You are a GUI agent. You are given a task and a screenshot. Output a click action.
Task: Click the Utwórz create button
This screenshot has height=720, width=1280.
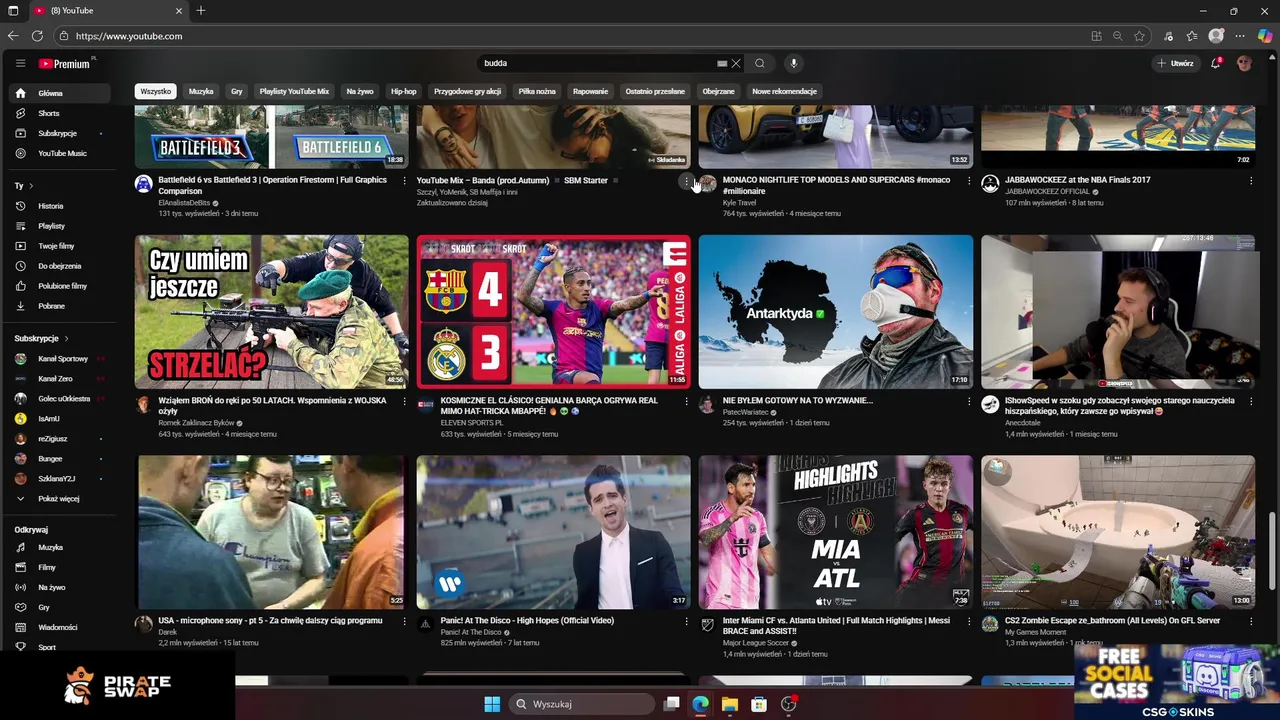tap(1175, 63)
